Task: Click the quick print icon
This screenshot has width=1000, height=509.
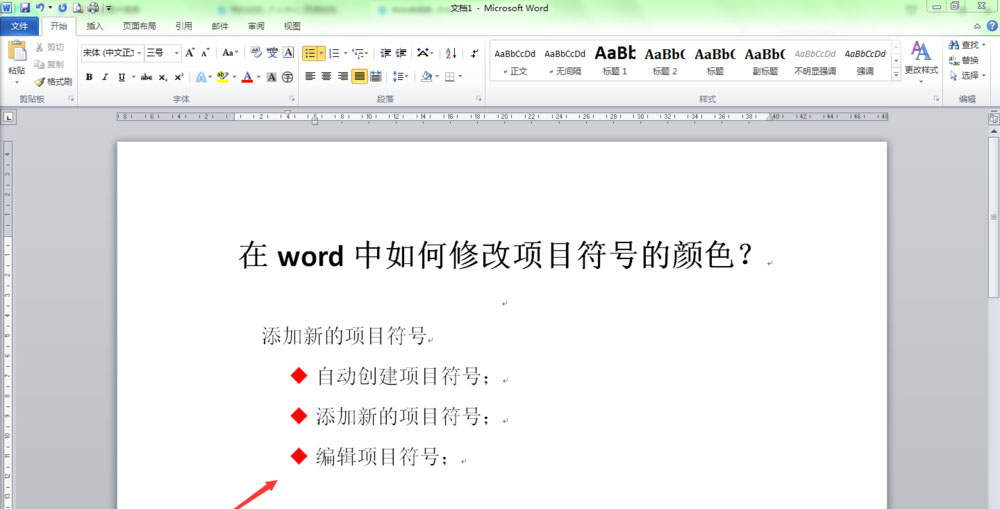Action: tap(93, 8)
